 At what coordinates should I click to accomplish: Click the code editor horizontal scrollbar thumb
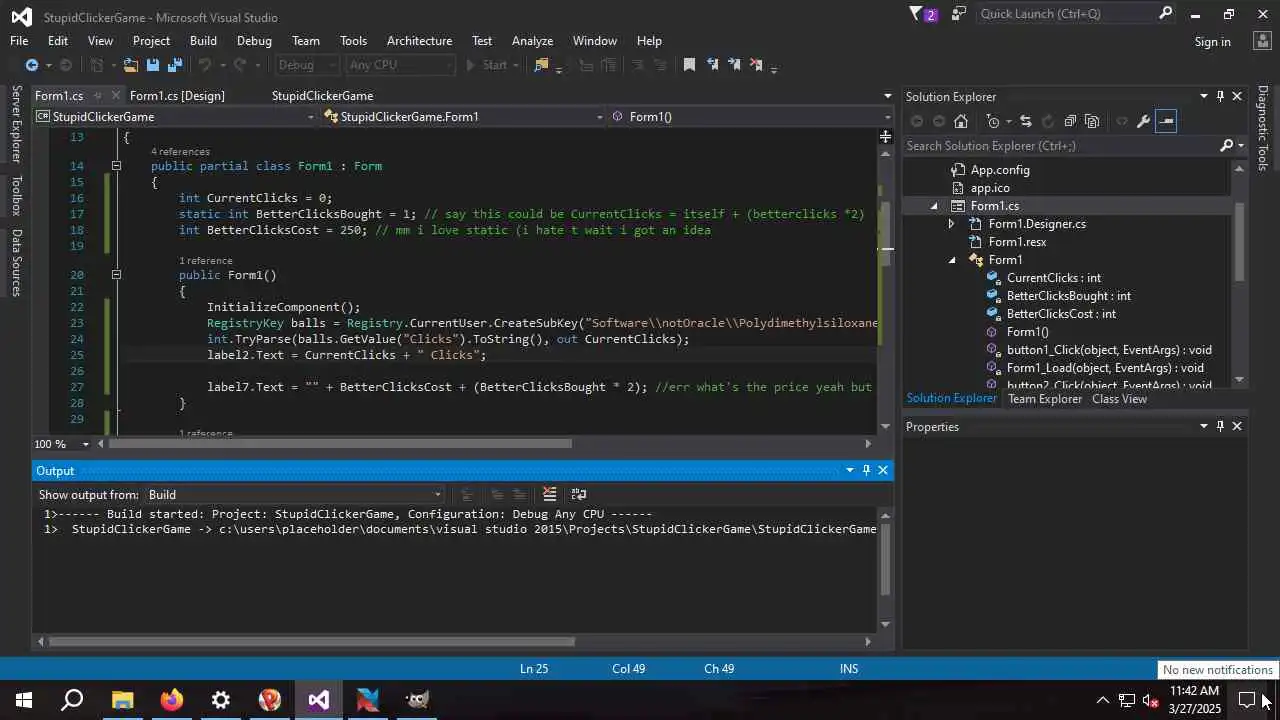coord(340,444)
